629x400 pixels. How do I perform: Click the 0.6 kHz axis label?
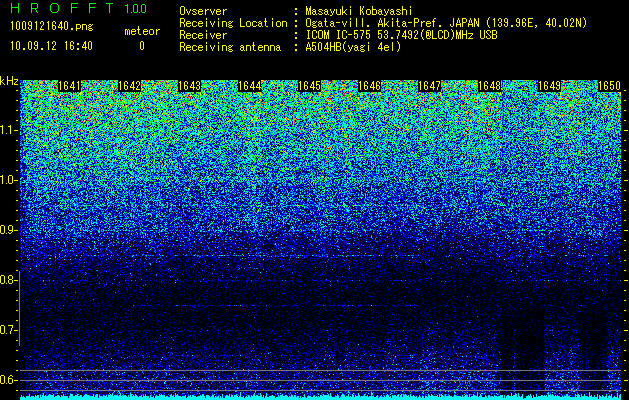click(9, 380)
